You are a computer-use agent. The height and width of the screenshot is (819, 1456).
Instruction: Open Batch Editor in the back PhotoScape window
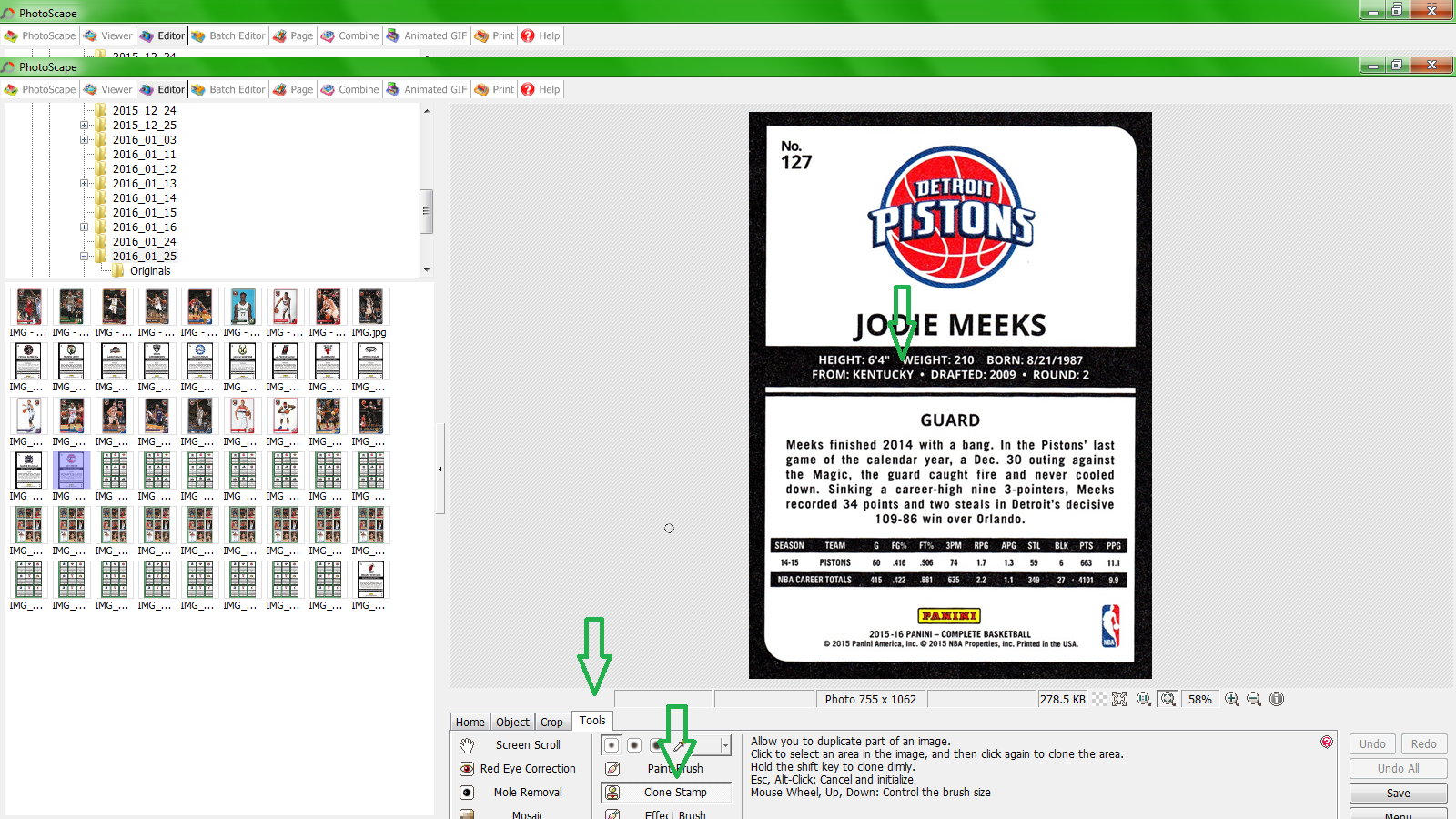tap(228, 35)
